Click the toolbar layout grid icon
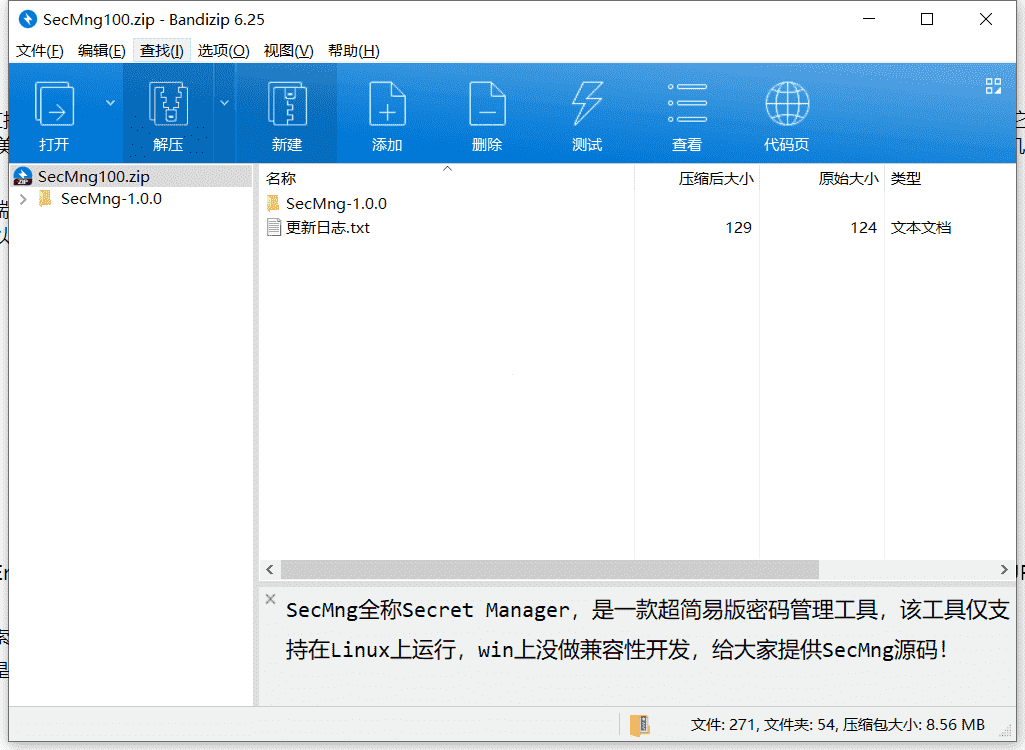Screen dimensions: 1025x750 pos(993,86)
